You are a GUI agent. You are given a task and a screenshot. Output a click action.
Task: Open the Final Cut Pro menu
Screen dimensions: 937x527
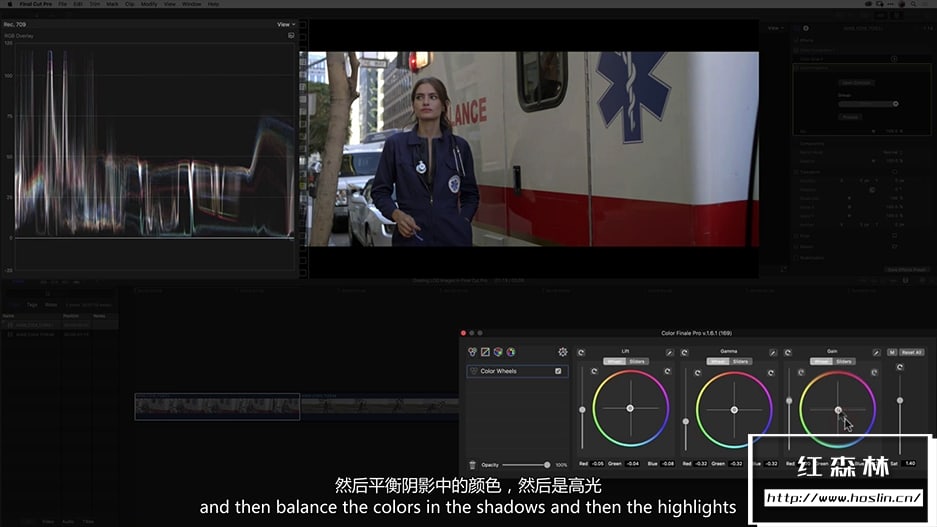[36, 4]
